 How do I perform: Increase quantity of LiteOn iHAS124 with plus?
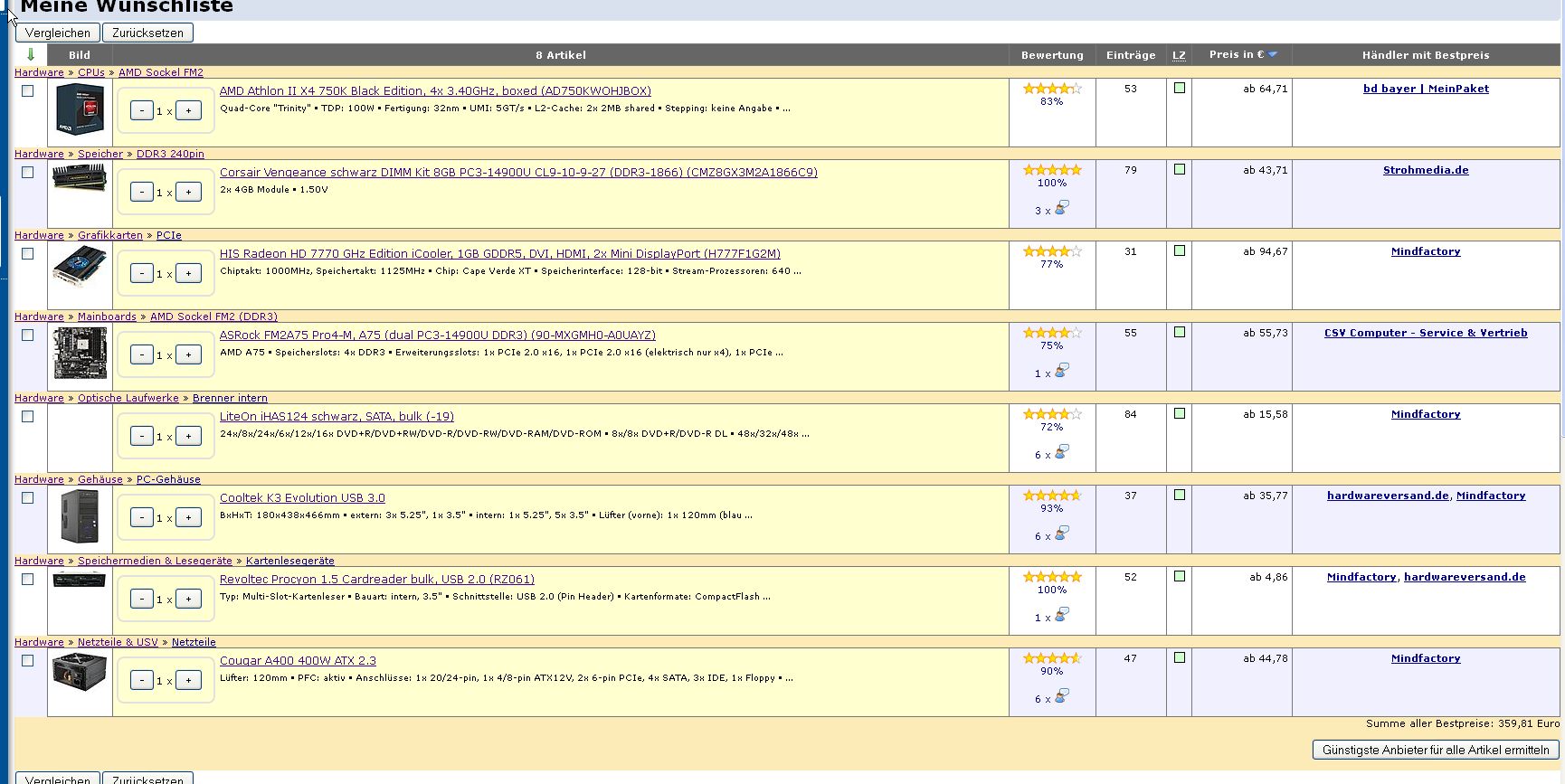coord(188,436)
